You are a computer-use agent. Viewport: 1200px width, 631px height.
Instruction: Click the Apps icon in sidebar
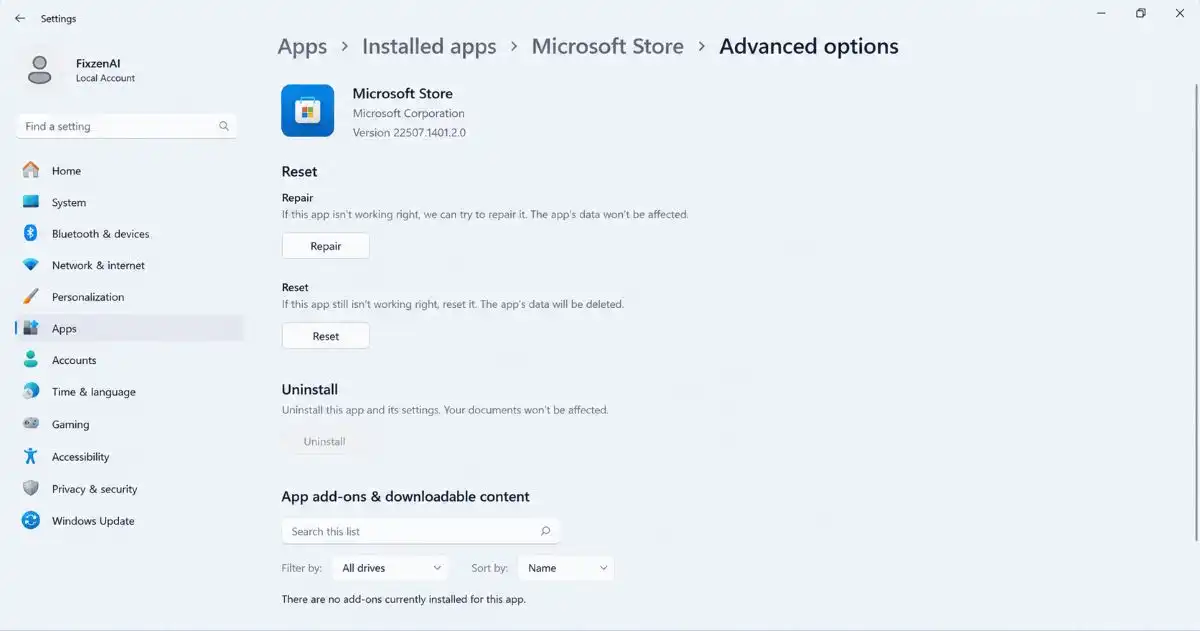[x=31, y=328]
